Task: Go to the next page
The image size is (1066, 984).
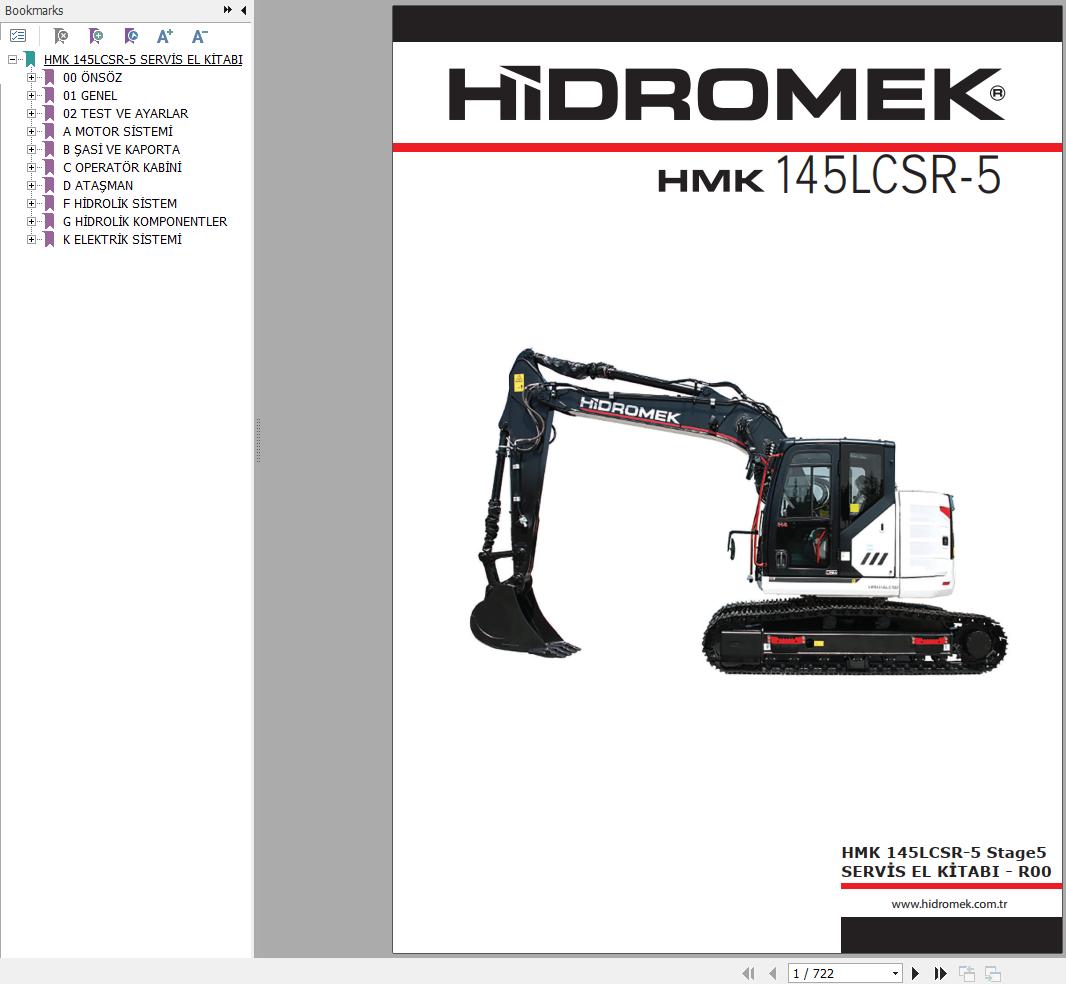Action: pyautogui.click(x=915, y=973)
